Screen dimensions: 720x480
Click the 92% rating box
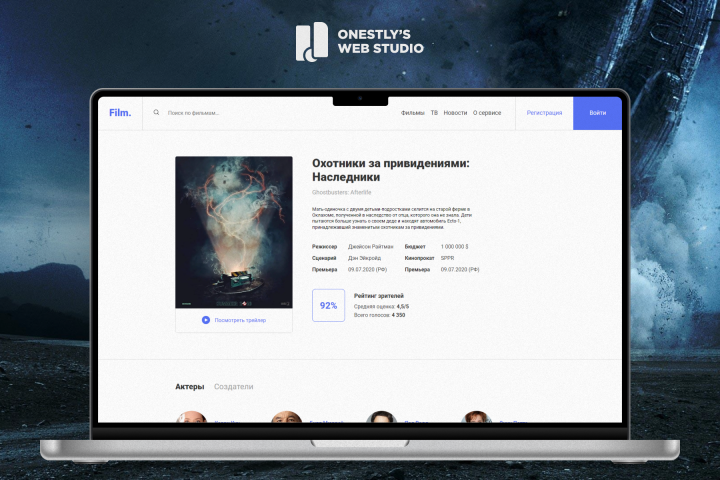tap(328, 305)
